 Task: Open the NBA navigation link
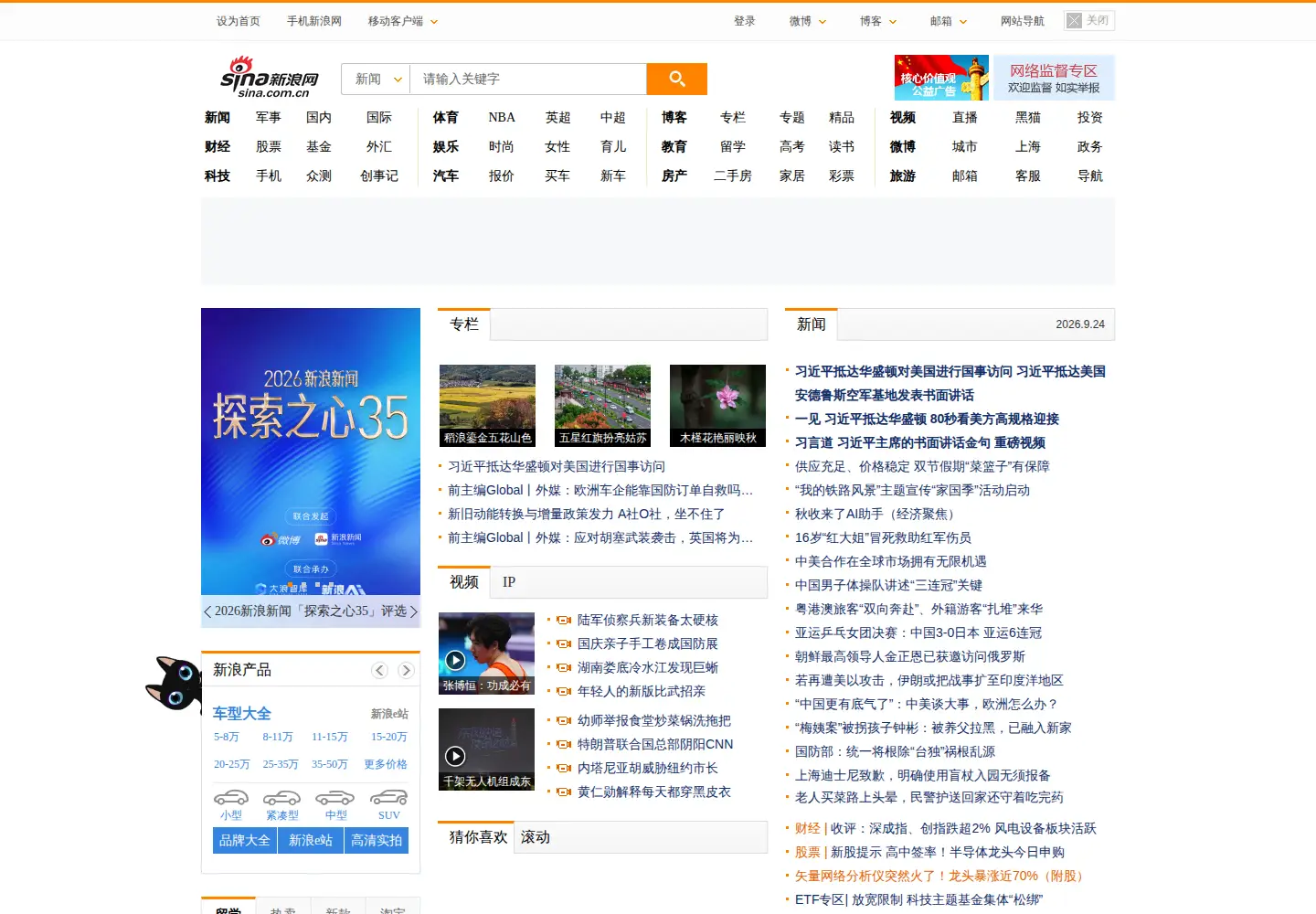click(x=502, y=117)
